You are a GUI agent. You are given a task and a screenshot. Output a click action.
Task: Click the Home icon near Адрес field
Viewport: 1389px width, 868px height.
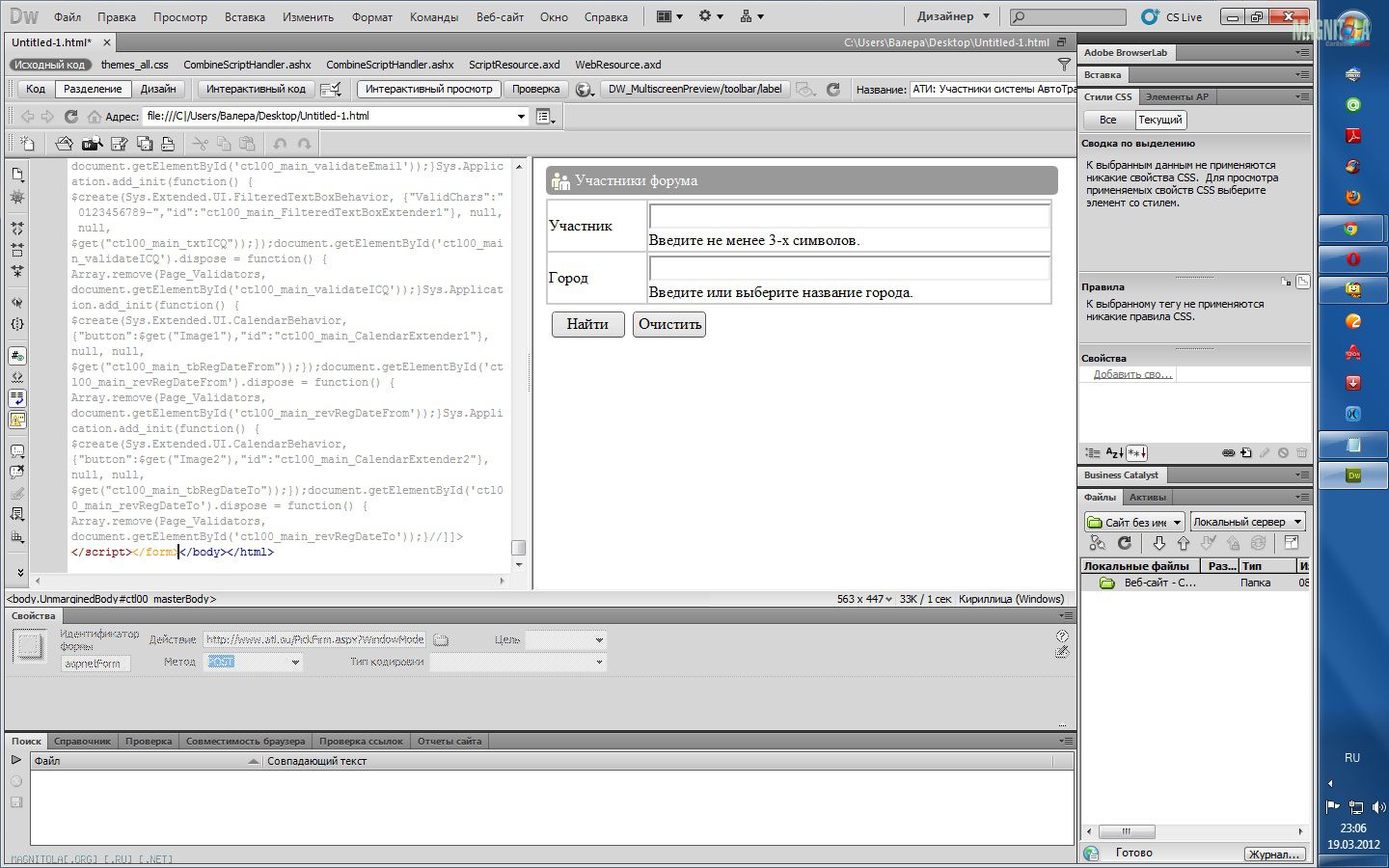point(94,116)
